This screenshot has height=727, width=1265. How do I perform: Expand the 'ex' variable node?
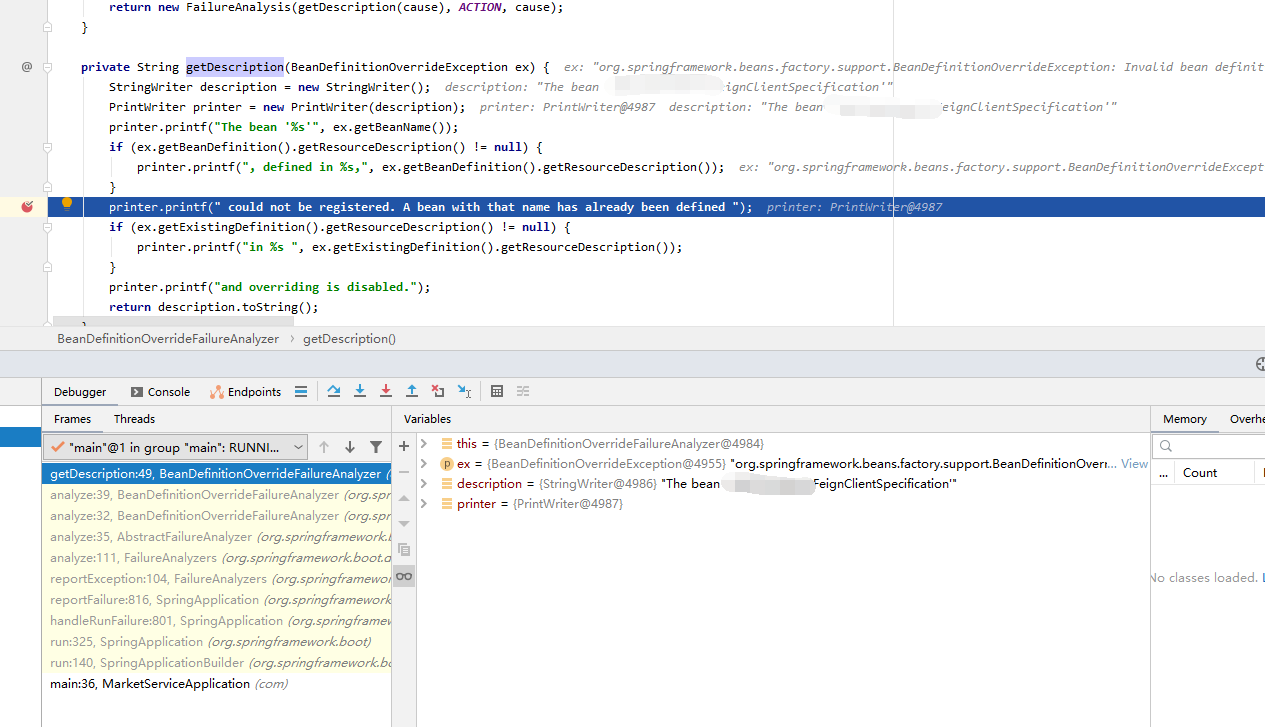tap(424, 463)
